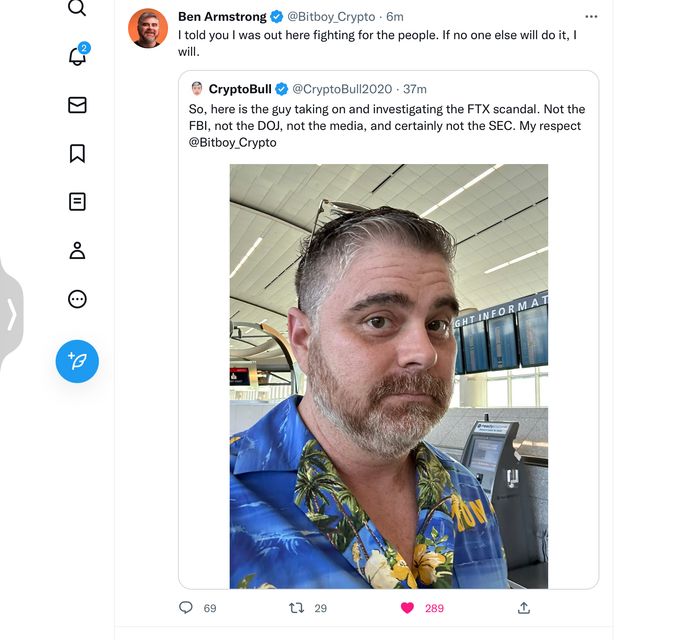The height and width of the screenshot is (640, 695).
Task: Open Lists icon in sidebar
Action: pyautogui.click(x=77, y=202)
